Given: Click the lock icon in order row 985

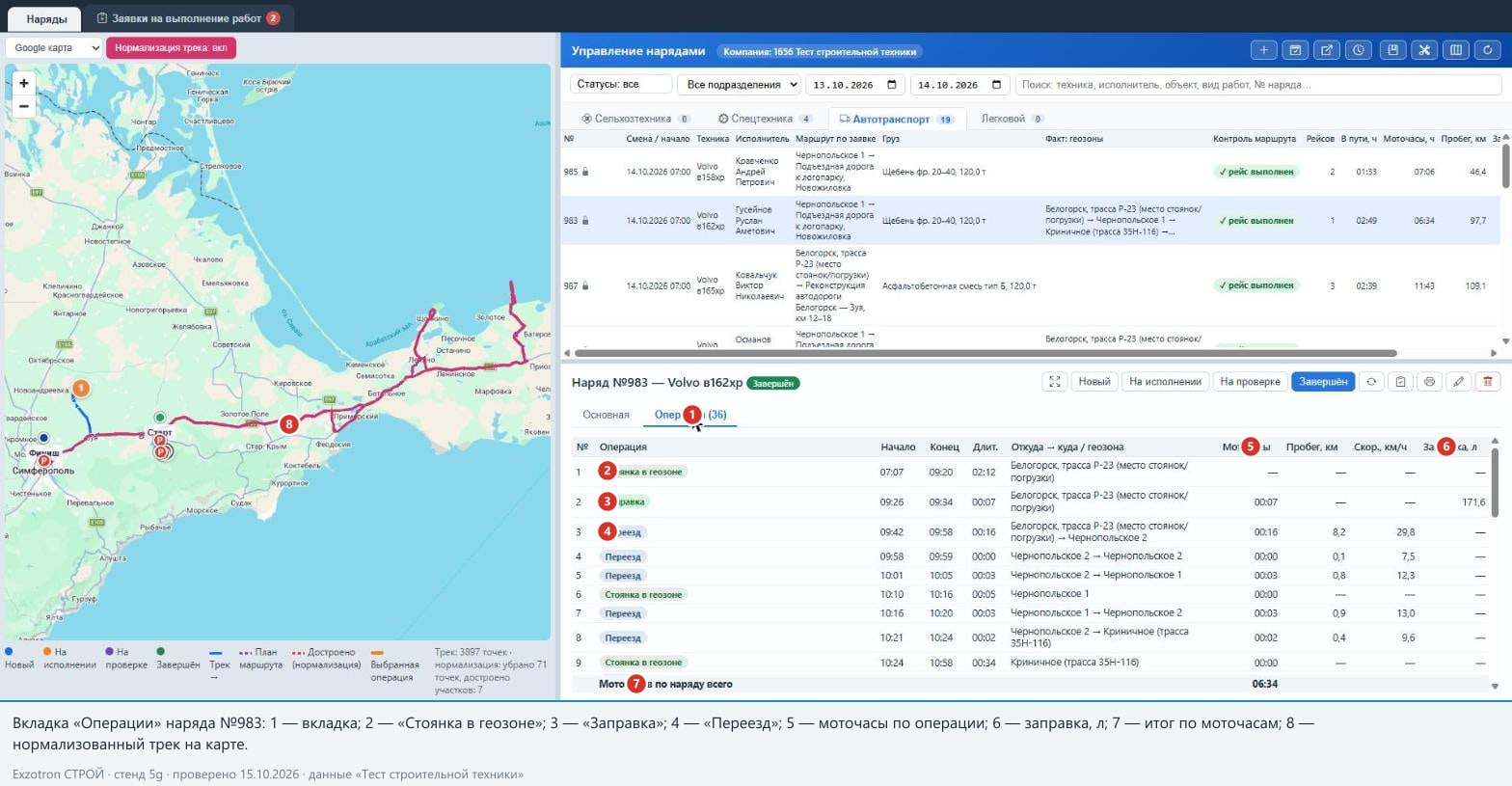Looking at the screenshot, I should (x=585, y=172).
